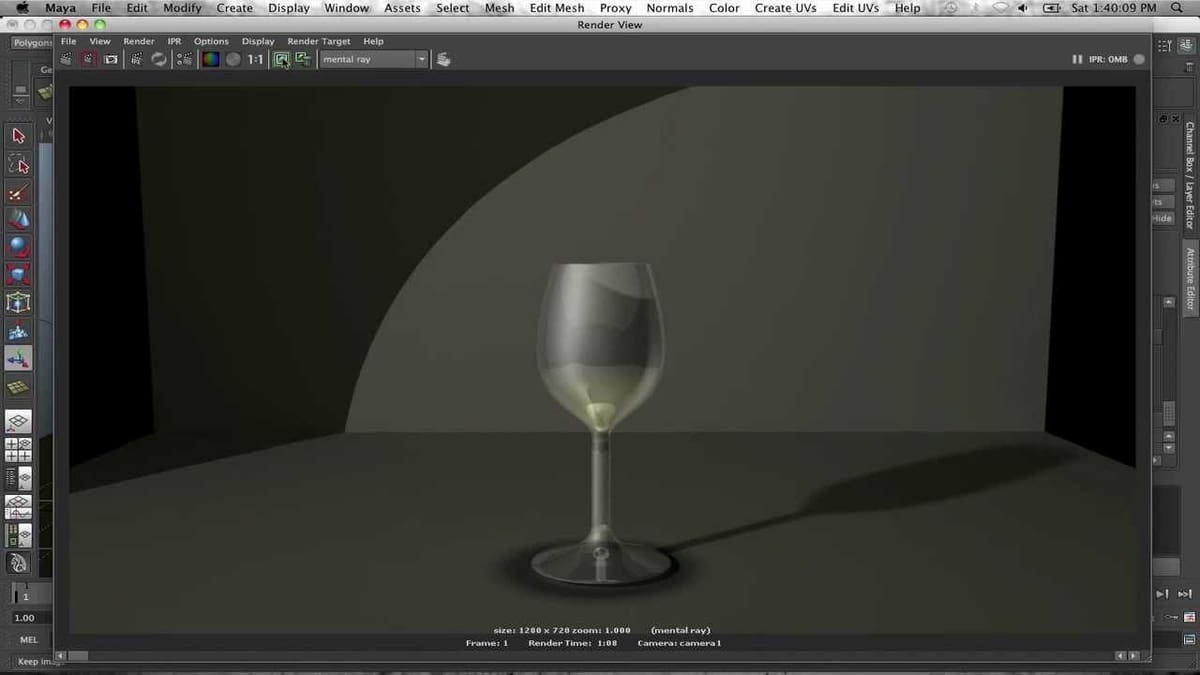The image size is (1200, 675).
Task: Click the Redo Previous IPR Render icon
Action: [137, 60]
